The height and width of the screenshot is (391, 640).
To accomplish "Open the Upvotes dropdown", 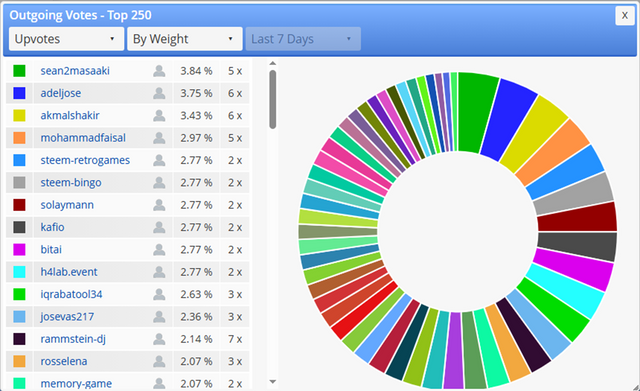I will coord(66,39).
